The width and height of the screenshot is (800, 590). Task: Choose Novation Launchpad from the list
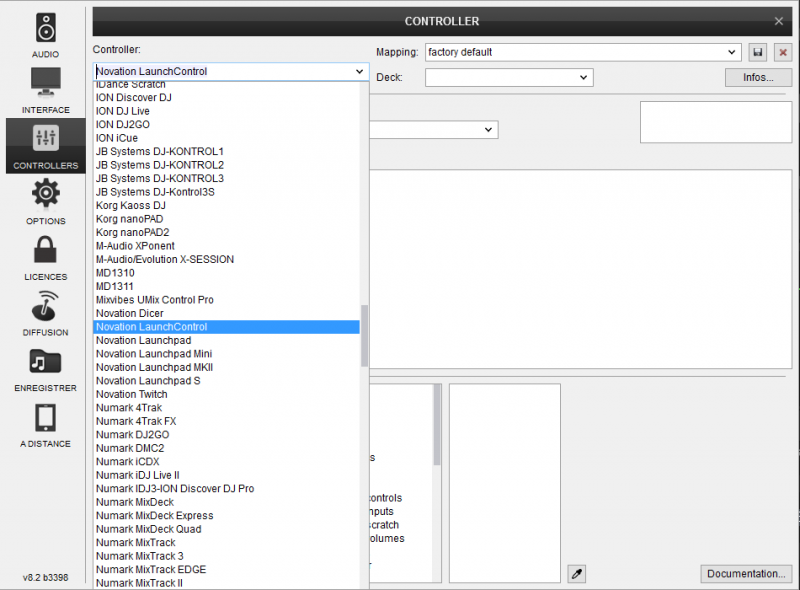tap(227, 340)
